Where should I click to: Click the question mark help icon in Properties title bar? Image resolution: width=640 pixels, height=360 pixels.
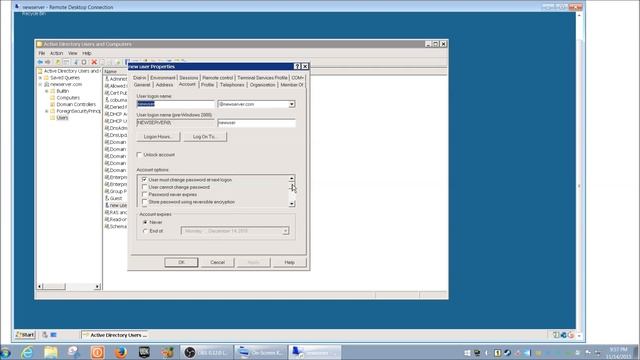coord(297,67)
